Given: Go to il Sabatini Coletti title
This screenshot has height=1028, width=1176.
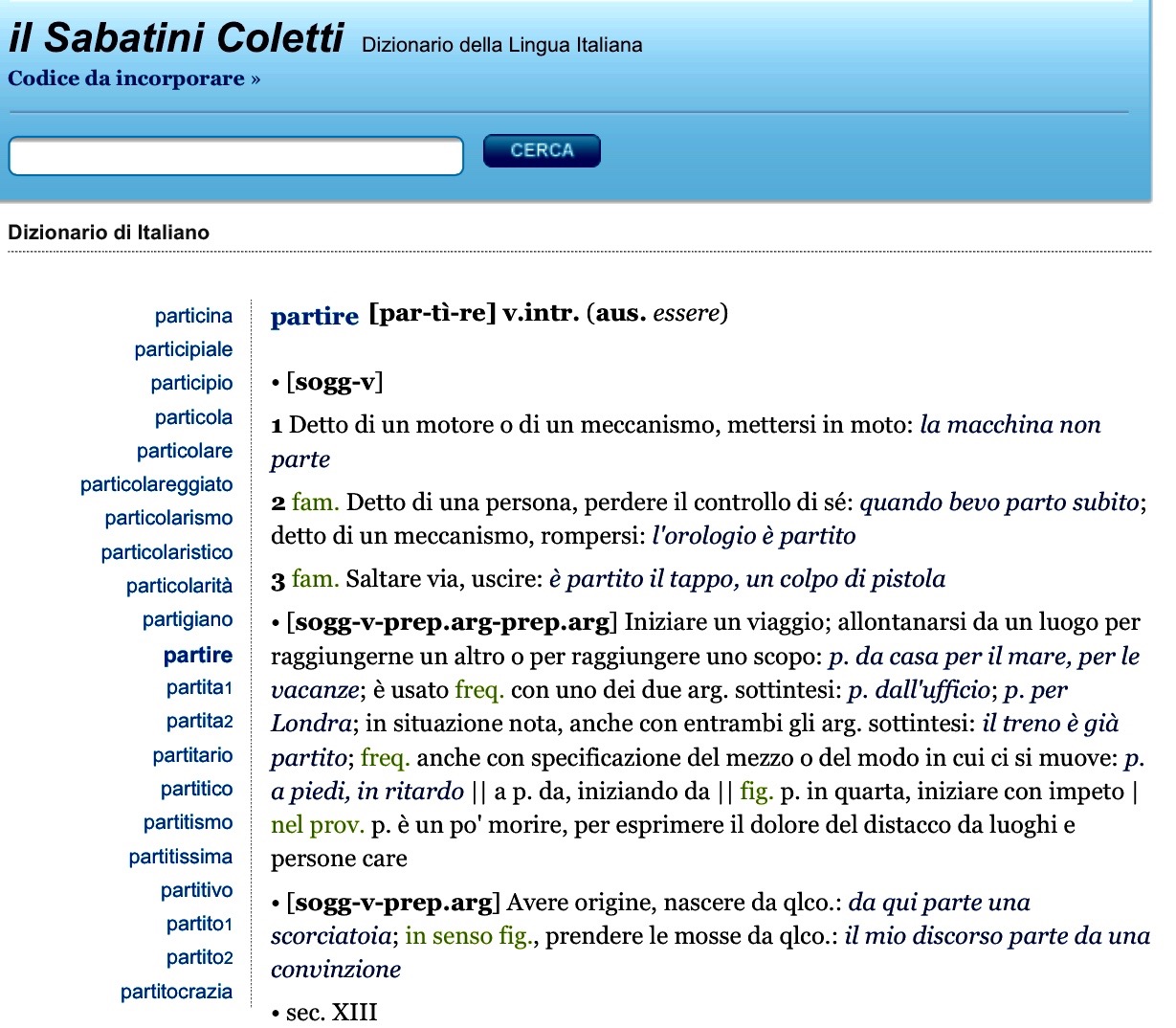Looking at the screenshot, I should (x=176, y=38).
